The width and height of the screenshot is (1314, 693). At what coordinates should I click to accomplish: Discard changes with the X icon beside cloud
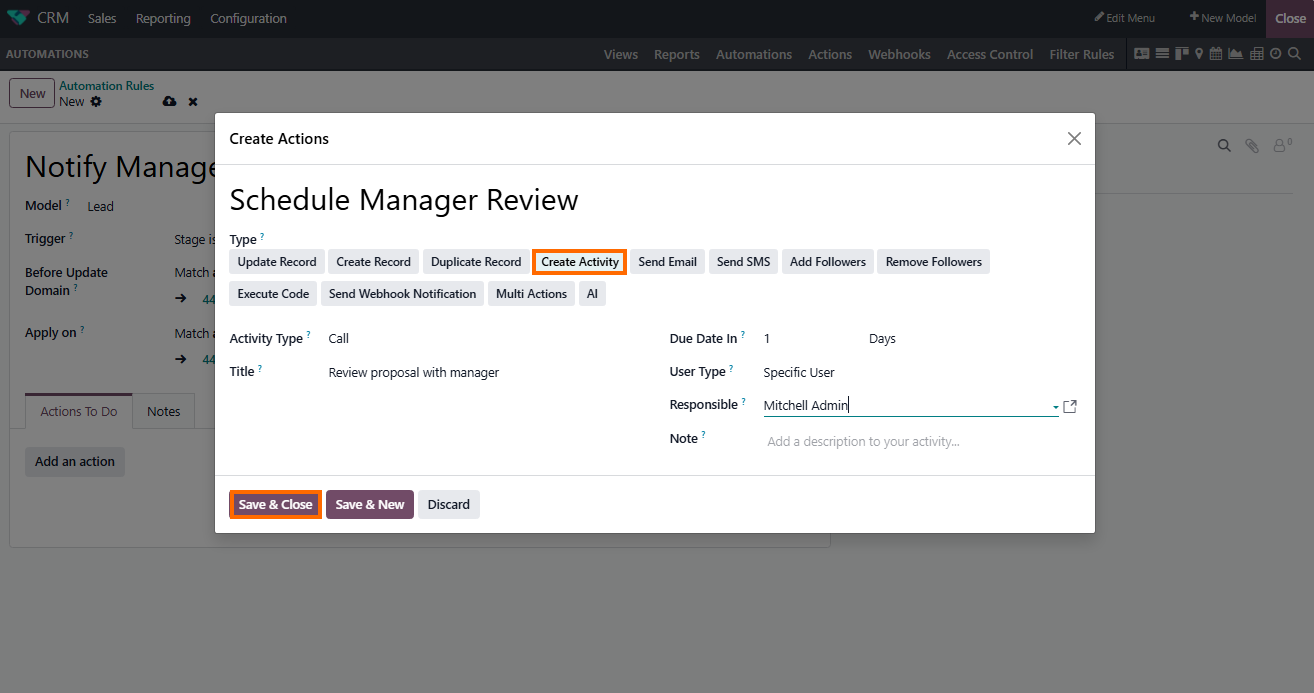coord(193,101)
